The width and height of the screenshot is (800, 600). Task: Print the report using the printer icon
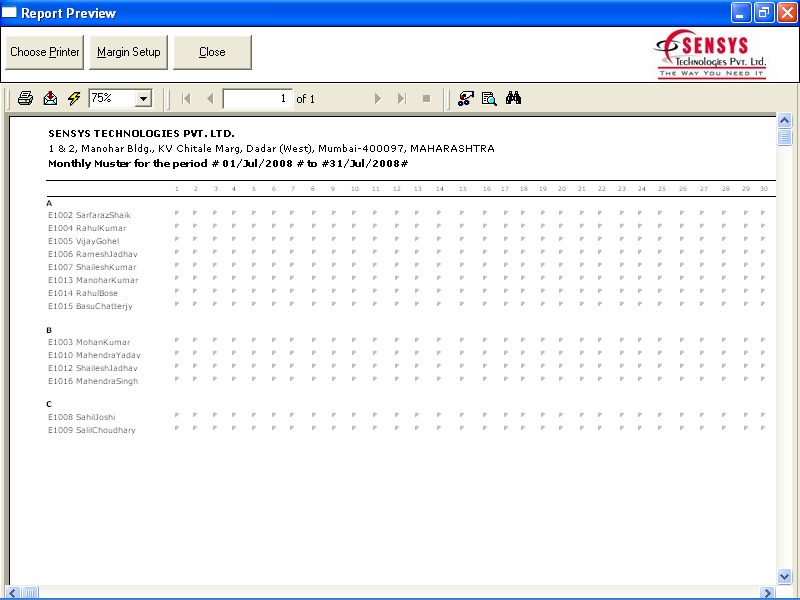26,98
